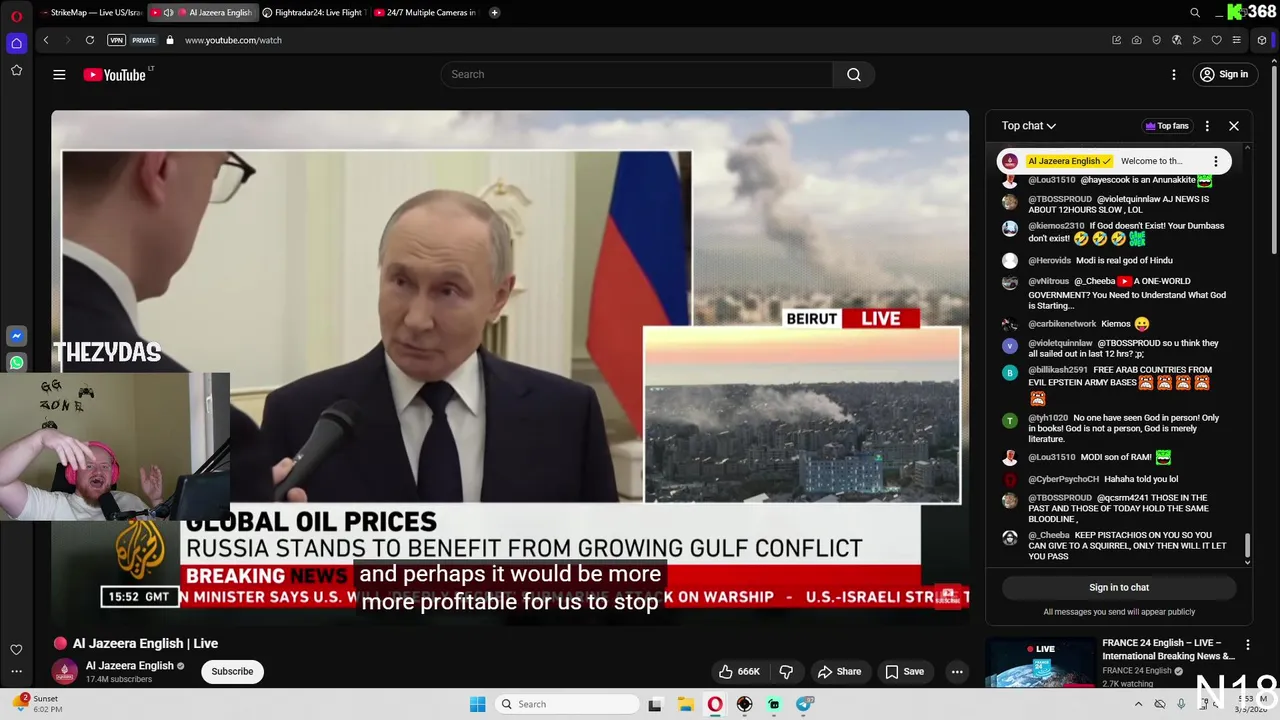The height and width of the screenshot is (720, 1280).
Task: Open the YouTube hamburger guide menu
Action: [x=59, y=74]
